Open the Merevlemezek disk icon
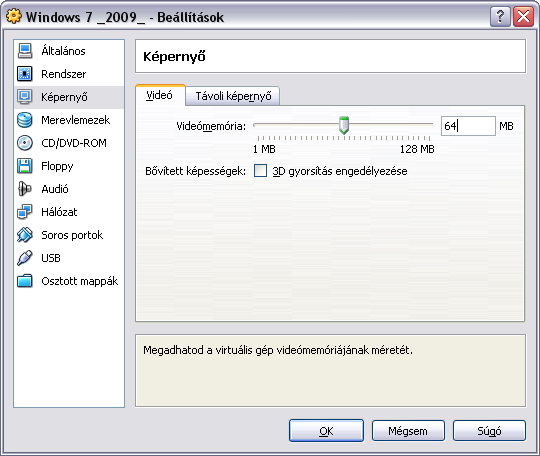The height and width of the screenshot is (456, 540). click(25, 120)
